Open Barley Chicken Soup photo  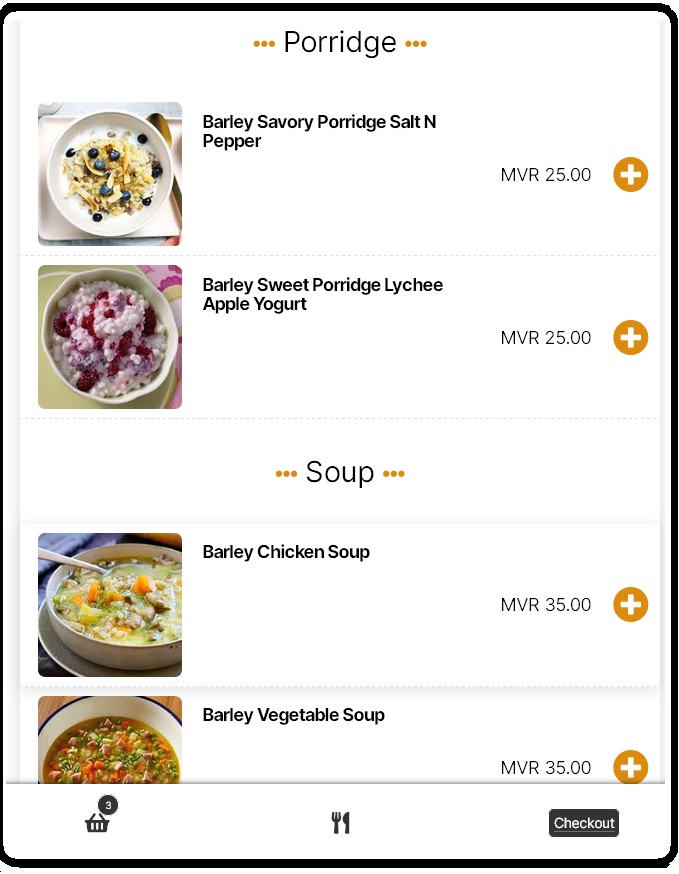(x=110, y=605)
